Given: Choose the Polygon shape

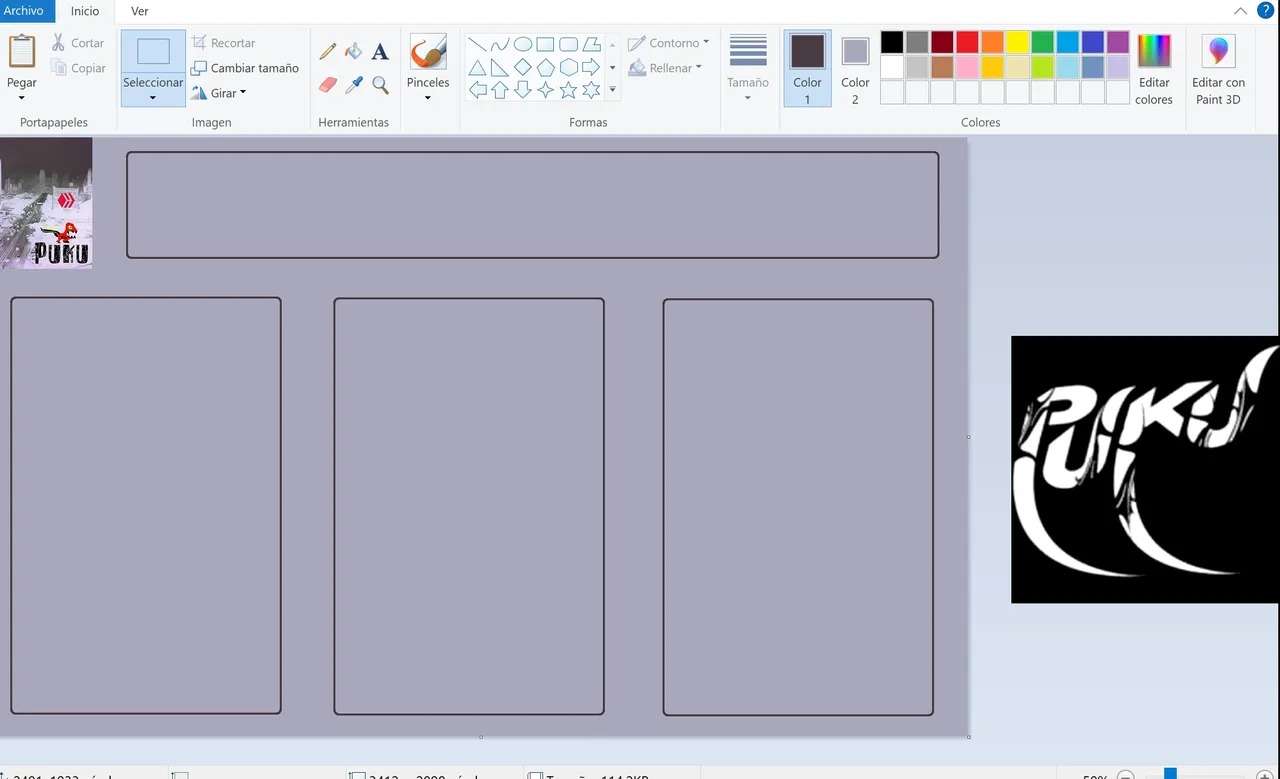Looking at the screenshot, I should [591, 44].
